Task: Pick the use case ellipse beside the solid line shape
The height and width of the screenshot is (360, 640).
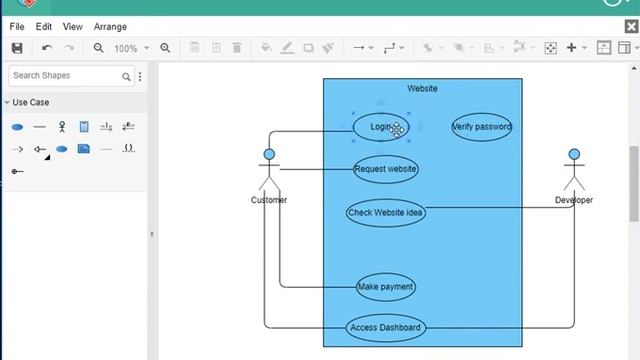Action: click(x=17, y=127)
